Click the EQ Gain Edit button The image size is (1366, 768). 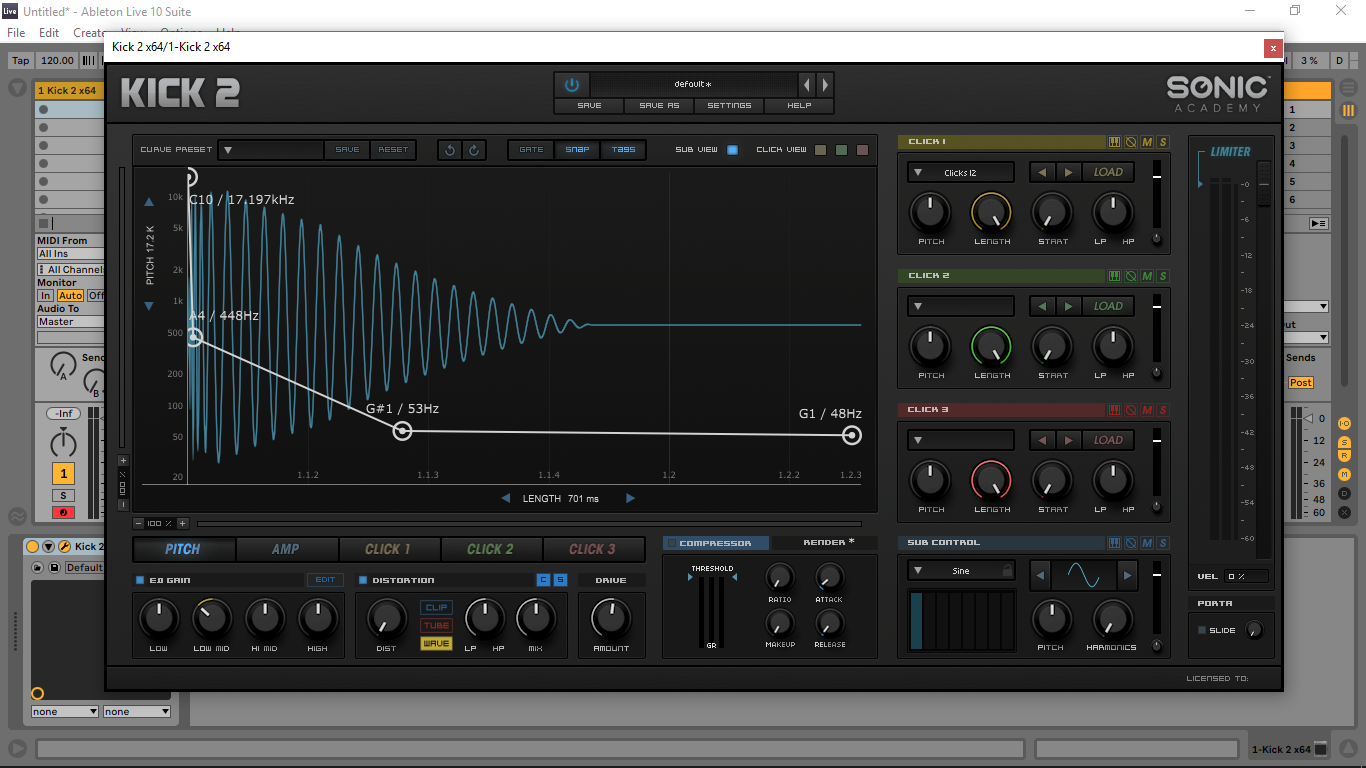[x=326, y=580]
